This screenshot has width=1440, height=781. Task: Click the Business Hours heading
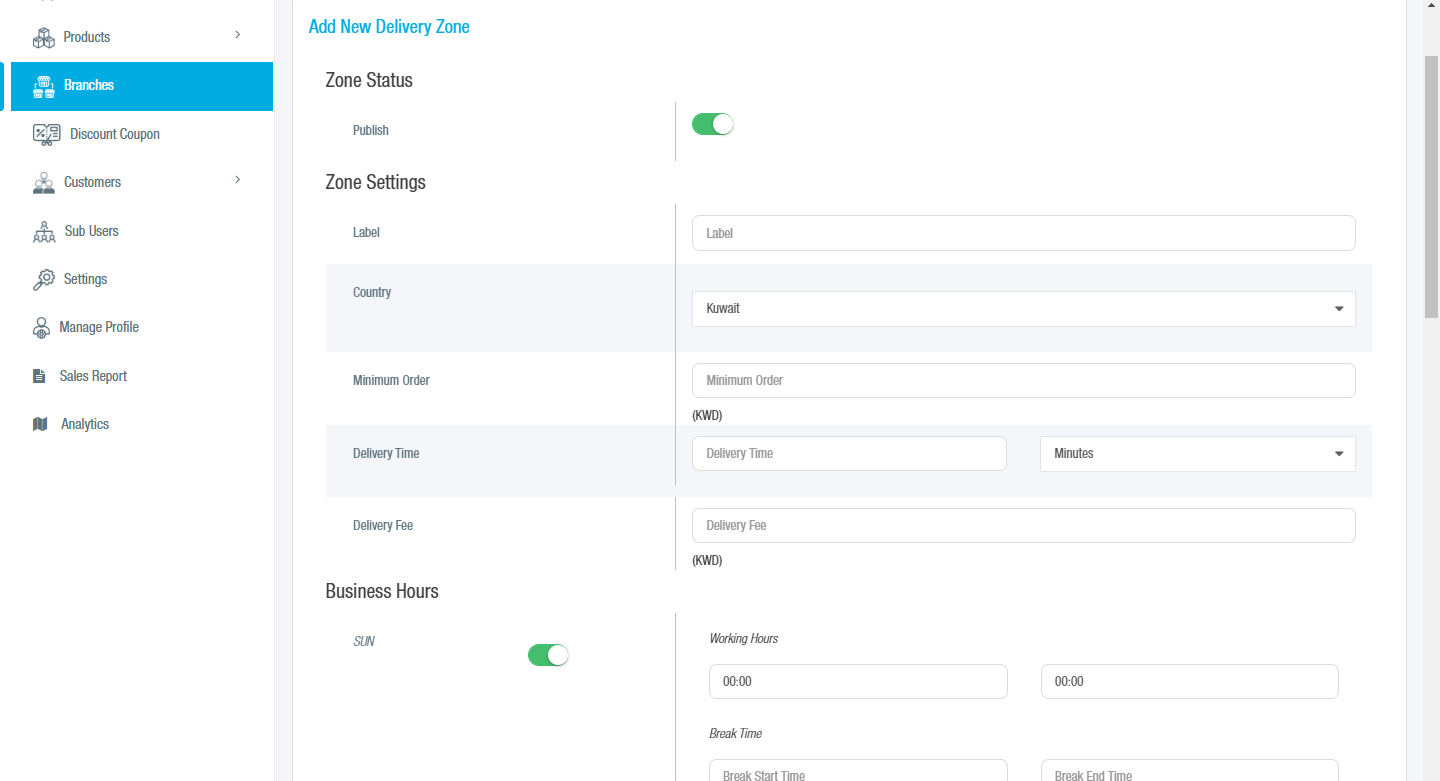pyautogui.click(x=382, y=591)
